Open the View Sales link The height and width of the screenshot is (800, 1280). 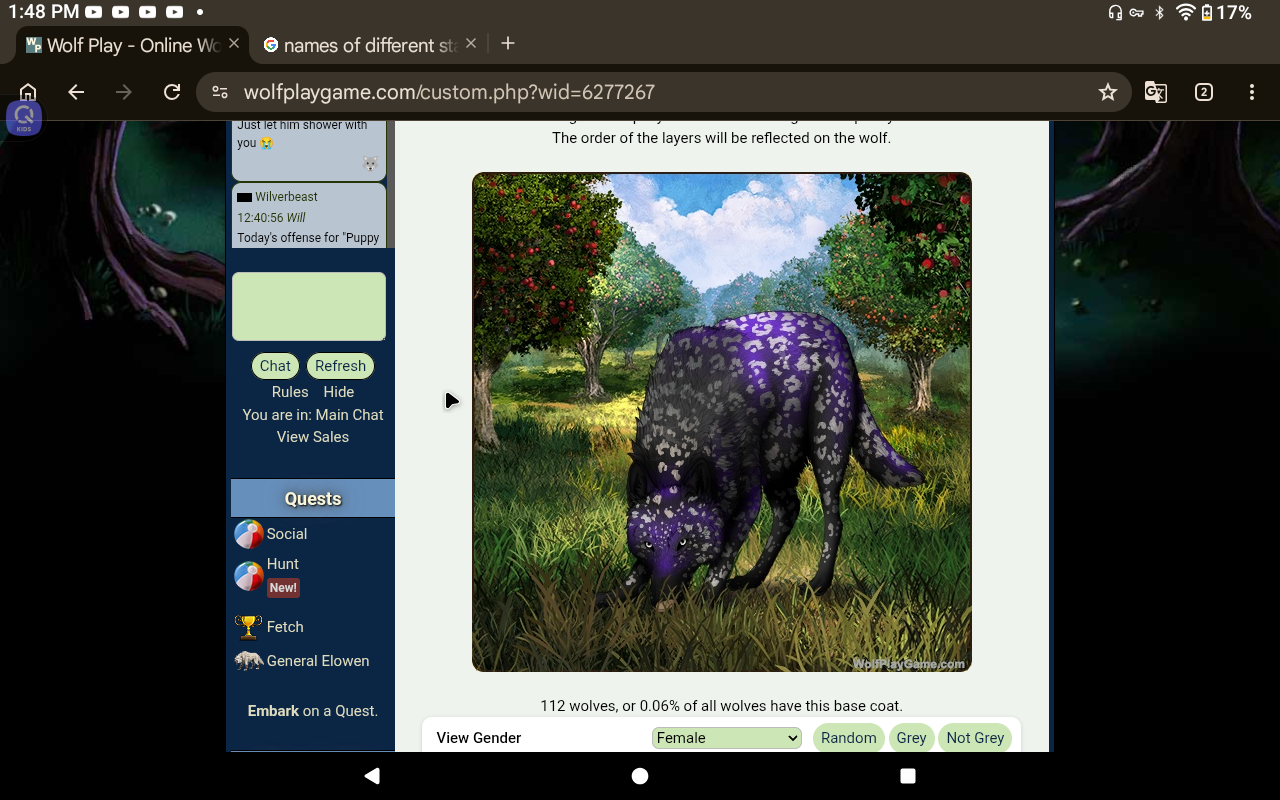[313, 437]
